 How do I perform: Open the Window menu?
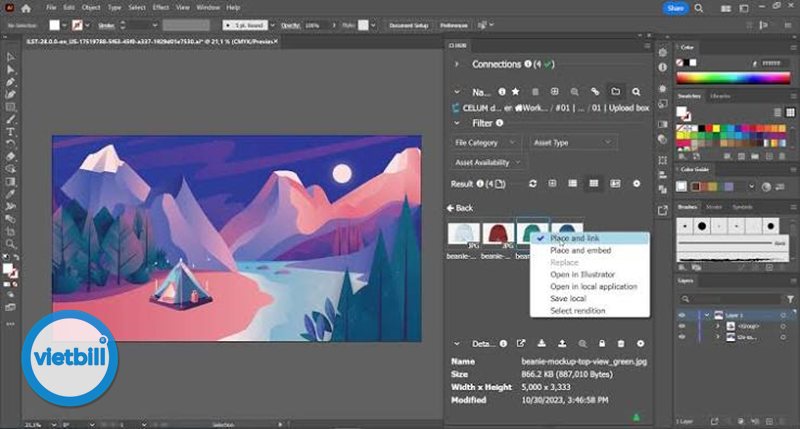tap(208, 8)
